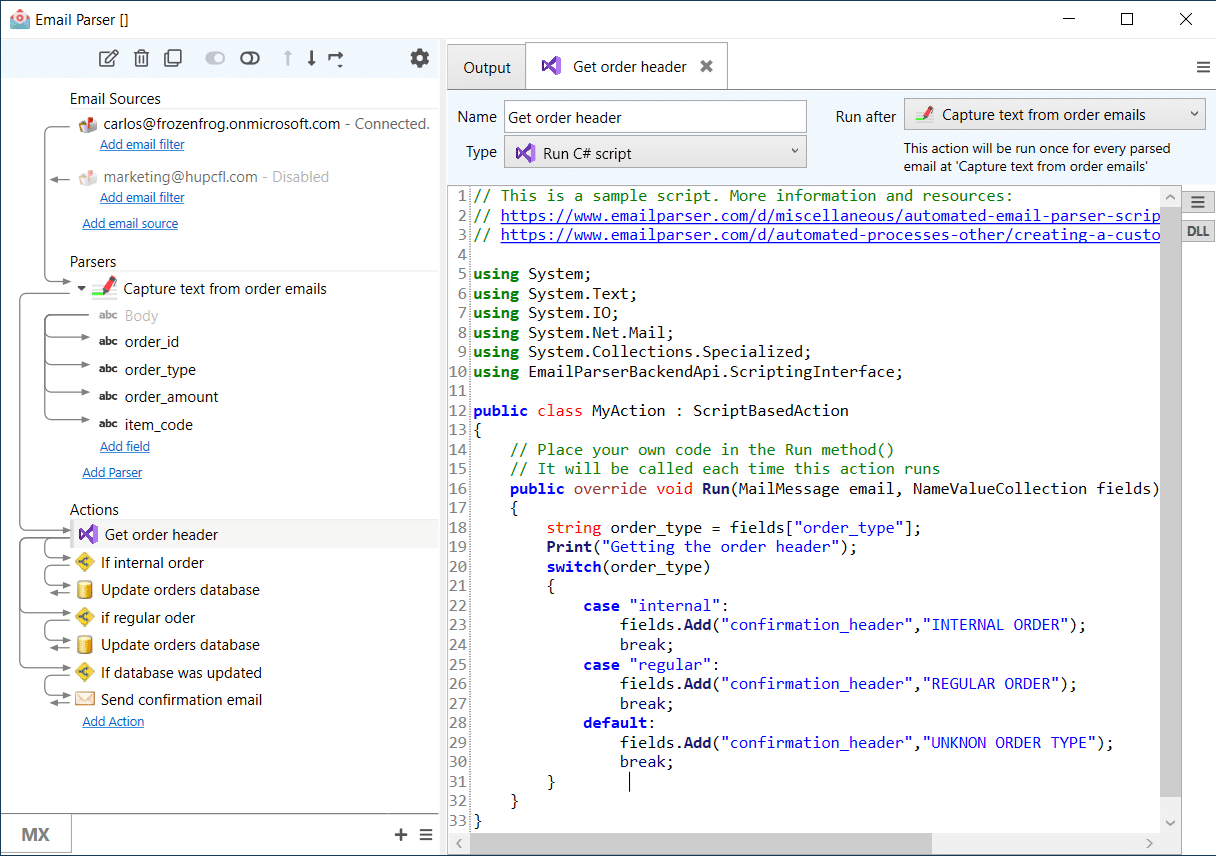
Task: Click the lines icon button above DLL
Action: click(1198, 202)
